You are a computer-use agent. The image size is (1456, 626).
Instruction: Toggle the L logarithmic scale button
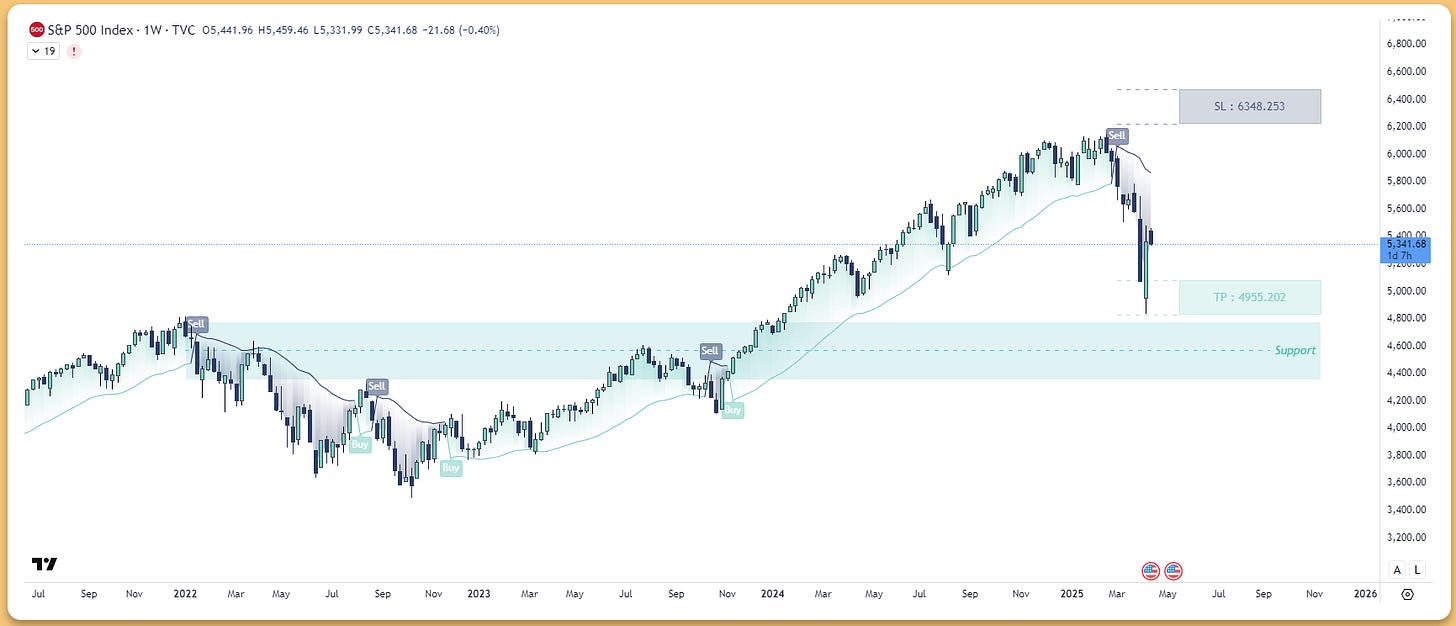coord(1417,570)
